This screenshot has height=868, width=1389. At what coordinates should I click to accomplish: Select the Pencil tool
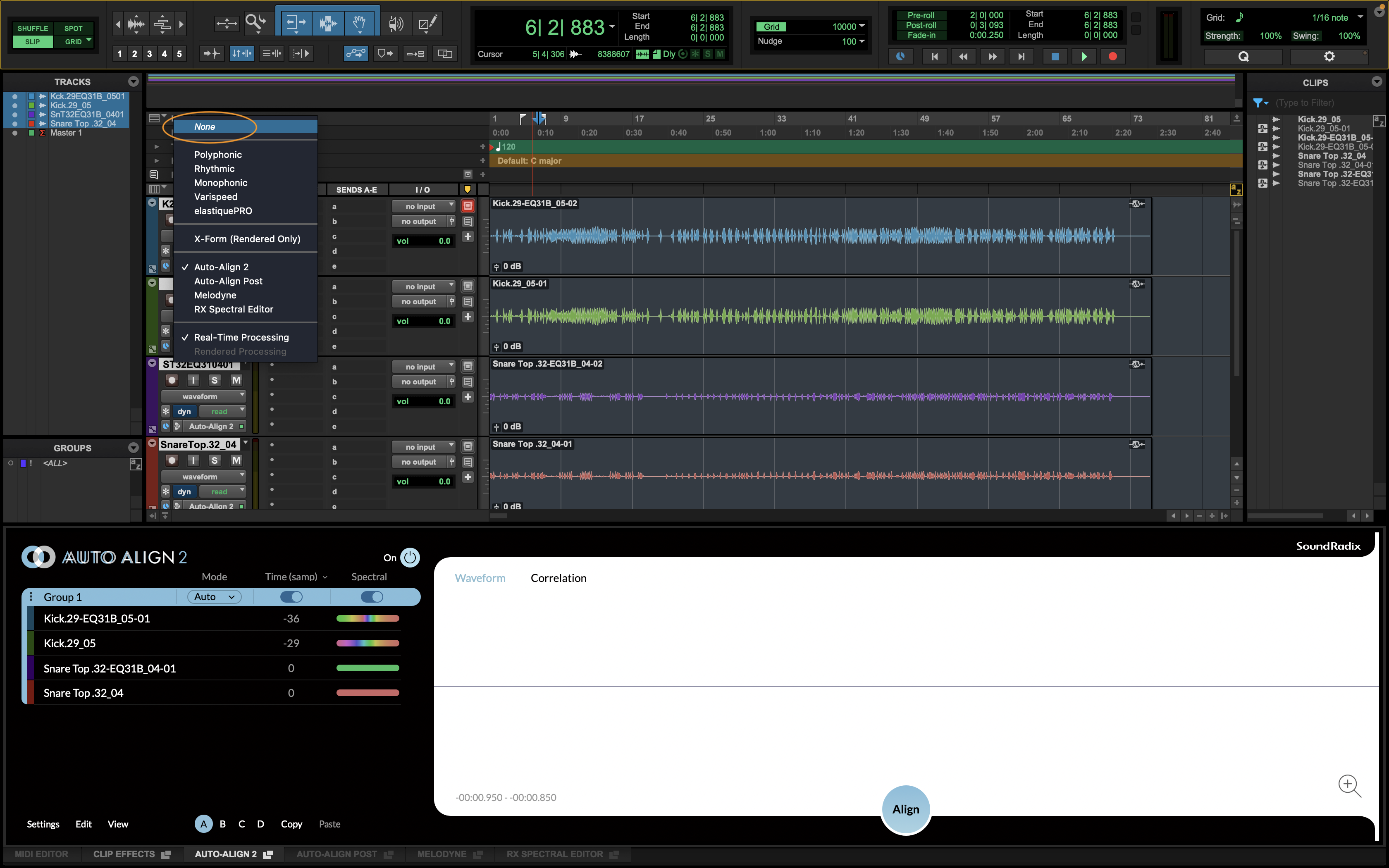[427, 23]
